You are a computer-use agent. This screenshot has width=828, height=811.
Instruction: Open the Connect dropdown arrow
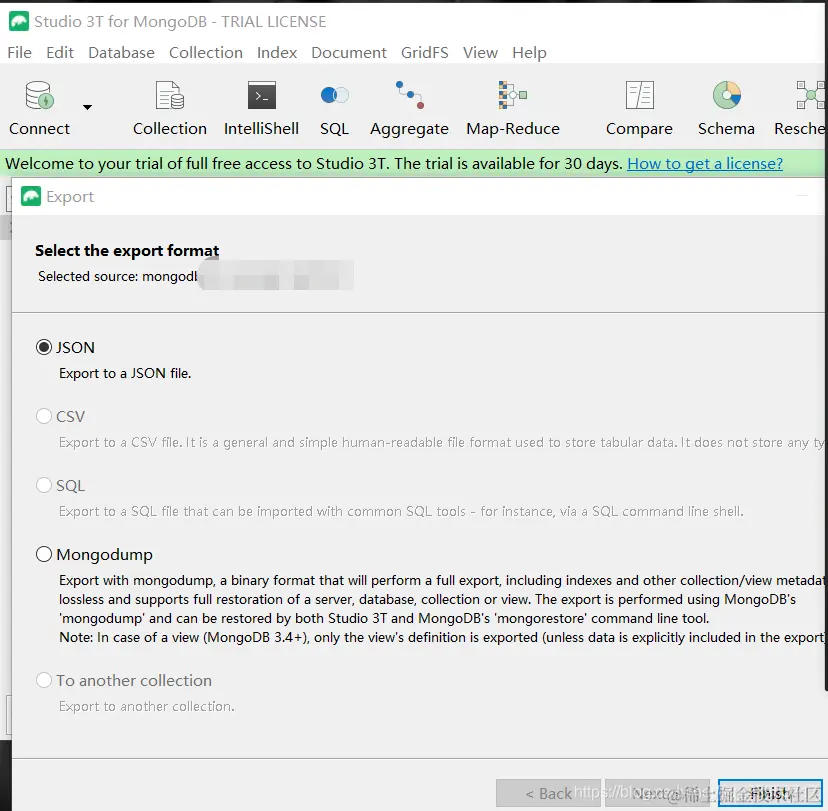[x=88, y=107]
